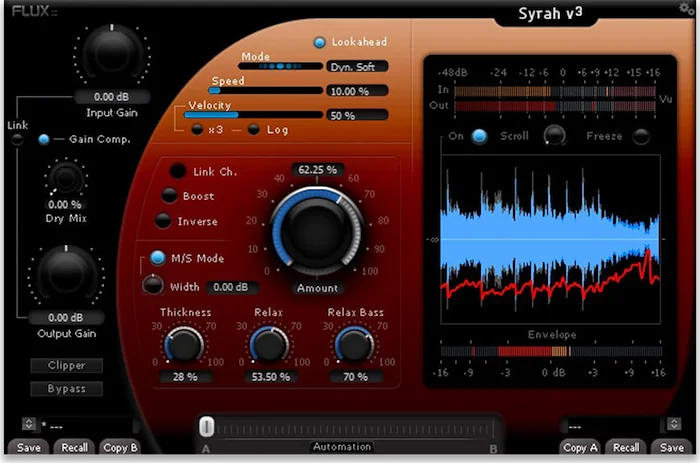
Task: Click the Copy A button
Action: (x=580, y=447)
